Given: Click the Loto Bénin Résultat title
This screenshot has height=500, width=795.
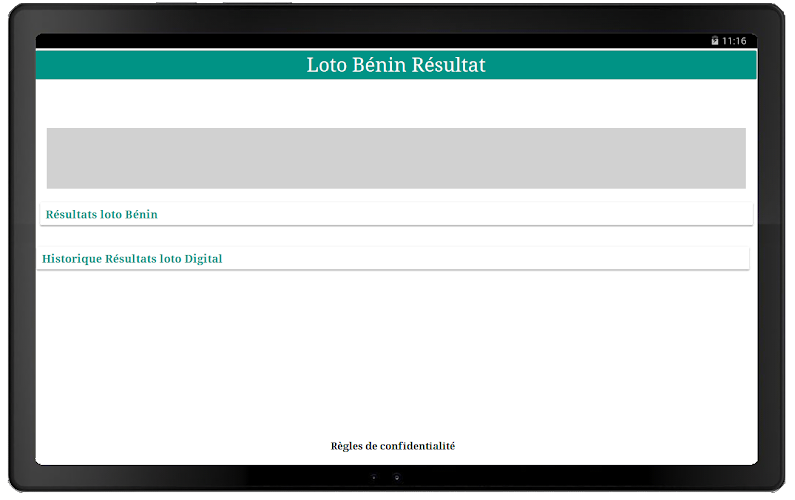Looking at the screenshot, I should (x=396, y=65).
